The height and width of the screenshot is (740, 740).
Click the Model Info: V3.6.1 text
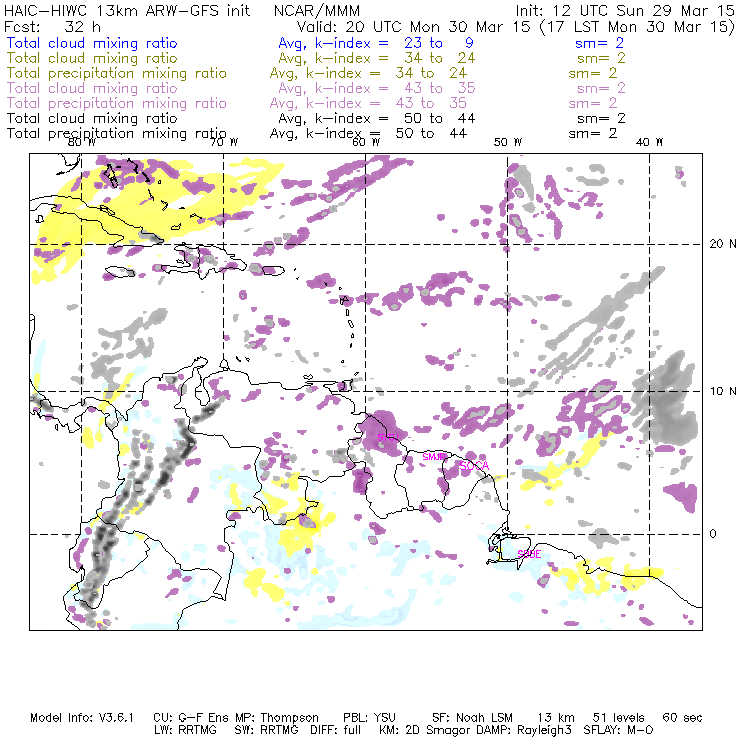click(x=82, y=718)
